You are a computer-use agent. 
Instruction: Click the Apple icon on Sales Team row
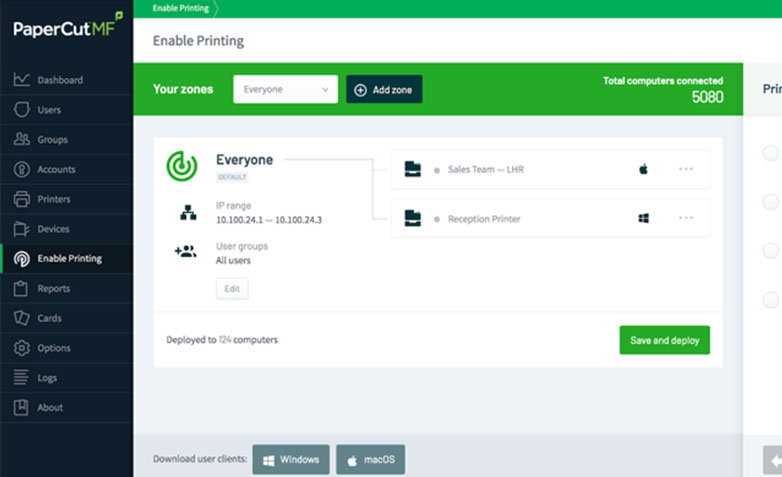[643, 169]
